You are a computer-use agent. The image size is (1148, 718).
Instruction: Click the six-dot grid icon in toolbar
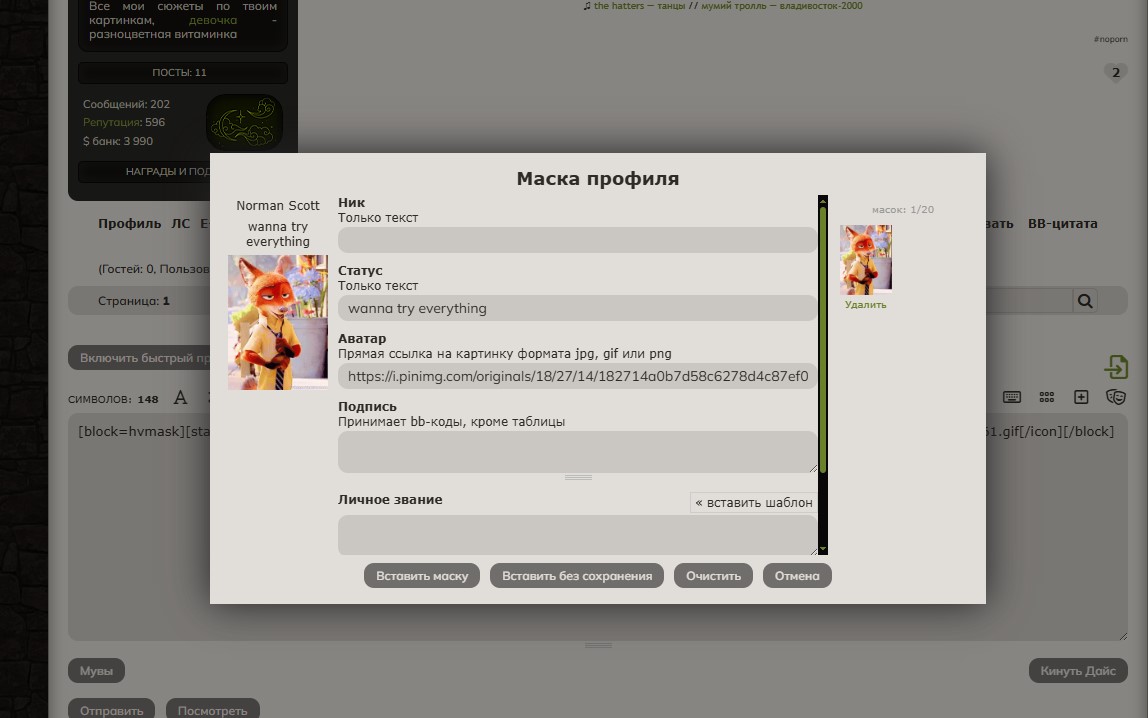click(x=1047, y=397)
